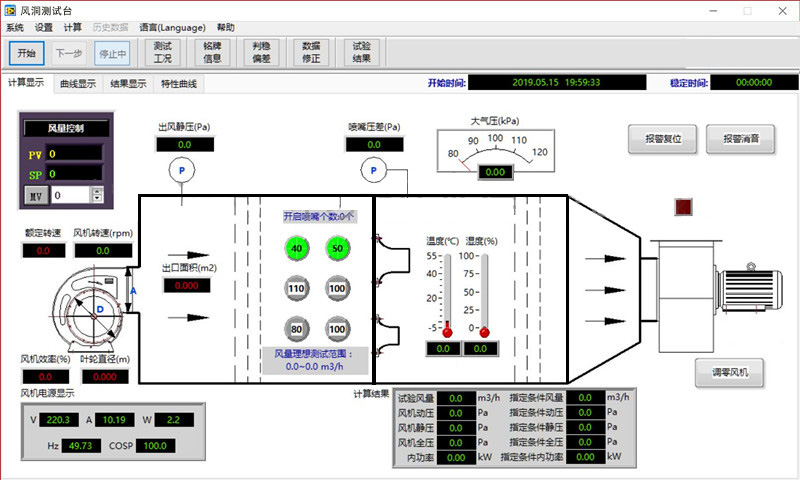Click the nozzle differential pressure P icon
Image resolution: width=800 pixels, height=480 pixels.
coord(374,172)
